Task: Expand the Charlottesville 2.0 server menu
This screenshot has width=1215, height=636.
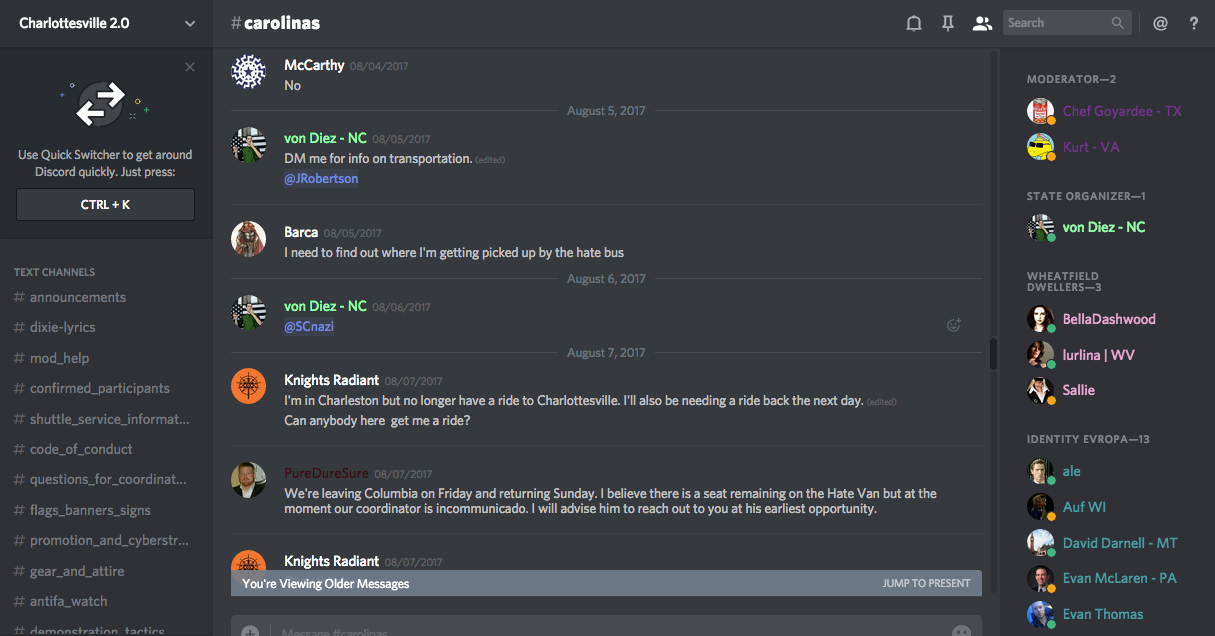Action: click(x=190, y=23)
